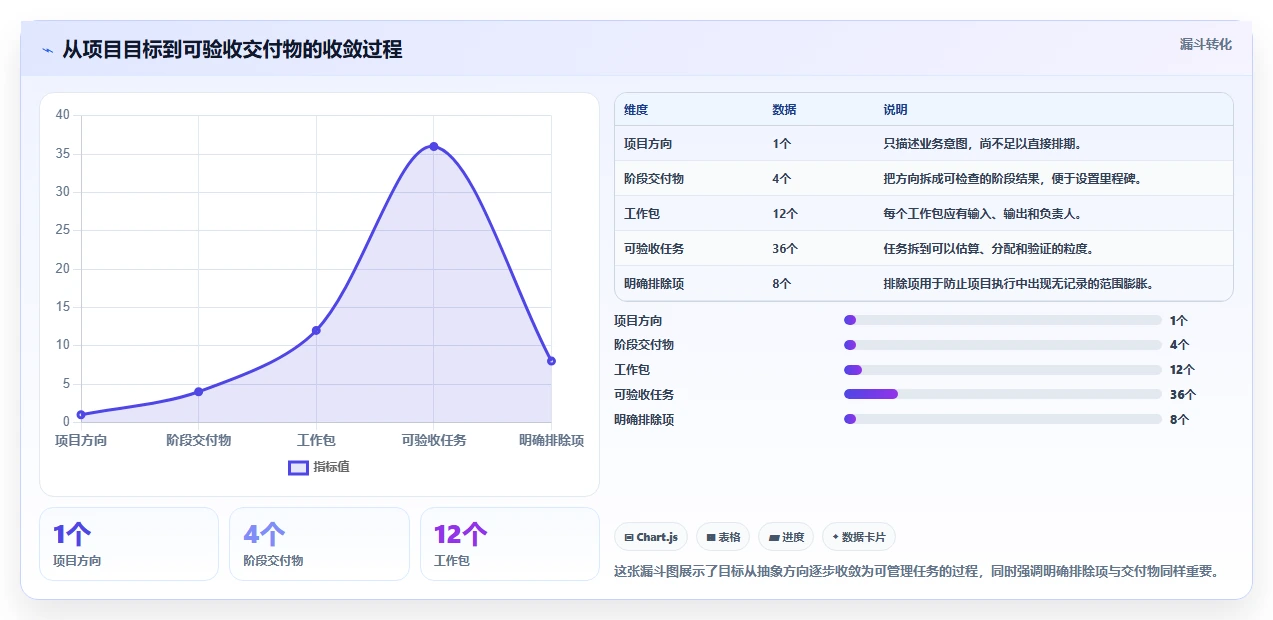The width and height of the screenshot is (1273, 620).
Task: Click the chart data point for 项目方向
Action: [81, 414]
